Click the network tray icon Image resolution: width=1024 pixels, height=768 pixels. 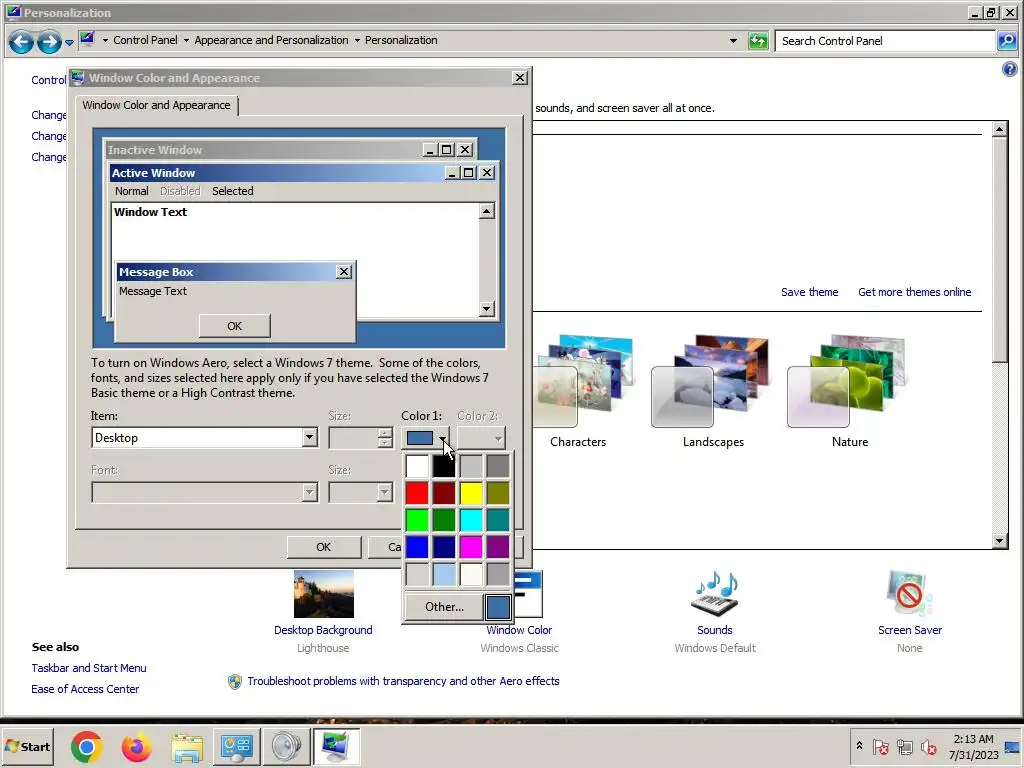point(904,746)
